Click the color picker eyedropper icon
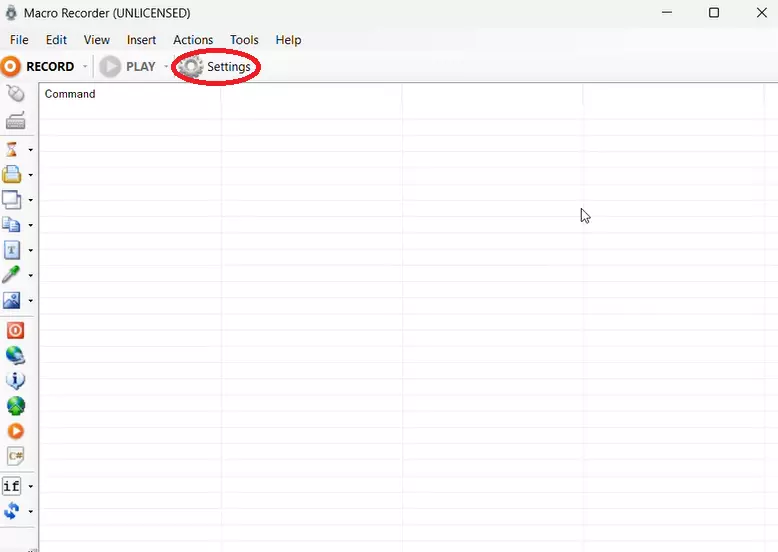The width and height of the screenshot is (778, 552). click(x=11, y=275)
